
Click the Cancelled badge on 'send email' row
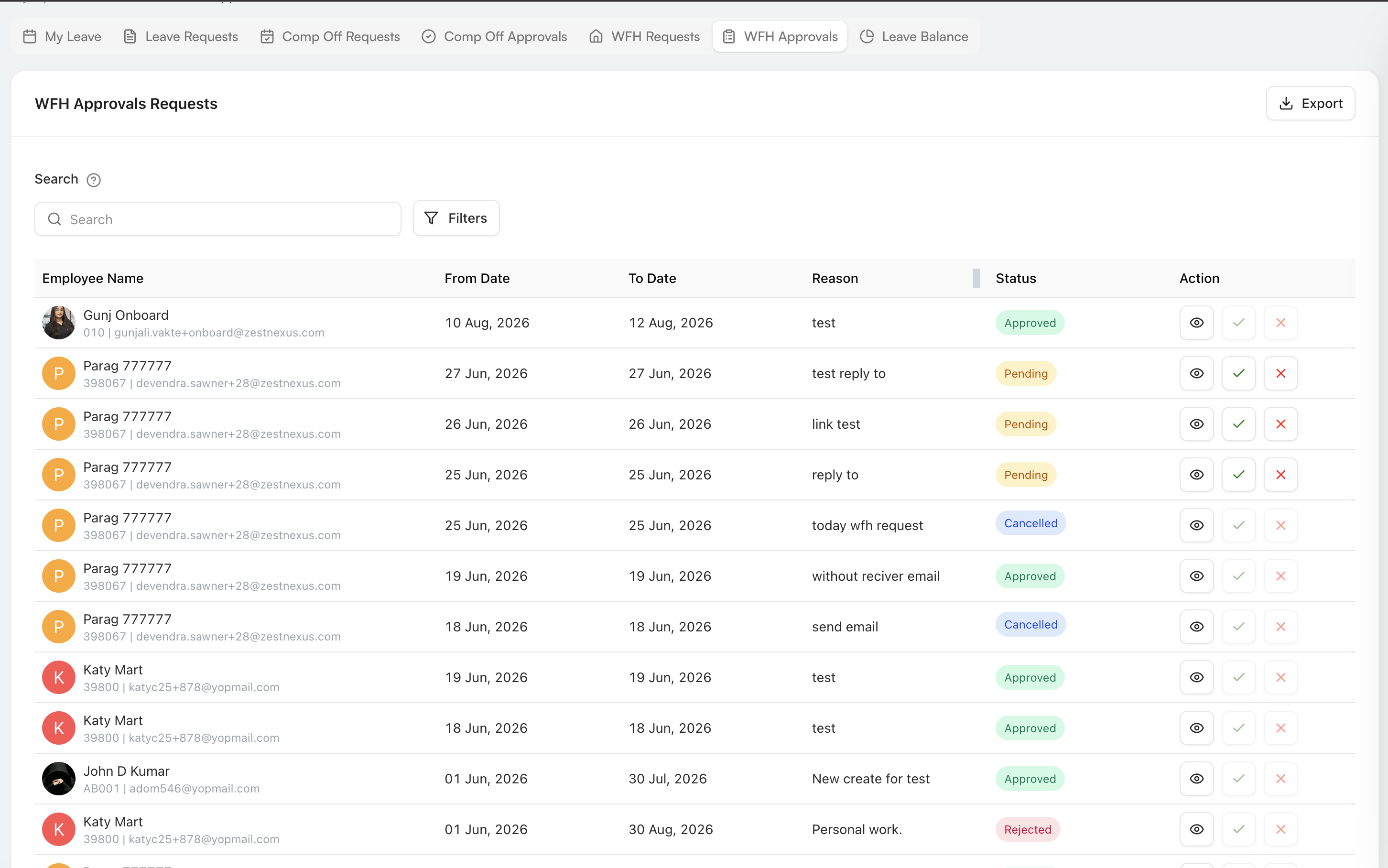point(1030,625)
